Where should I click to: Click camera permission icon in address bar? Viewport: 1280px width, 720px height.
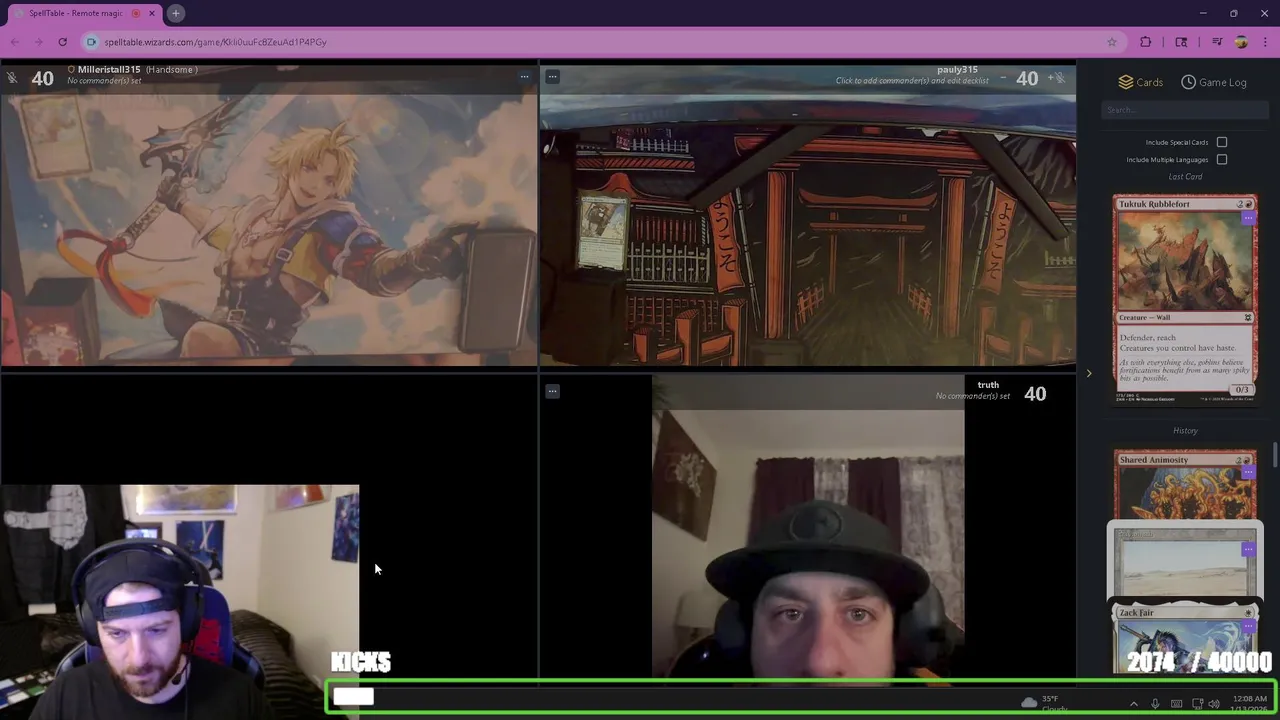92,42
